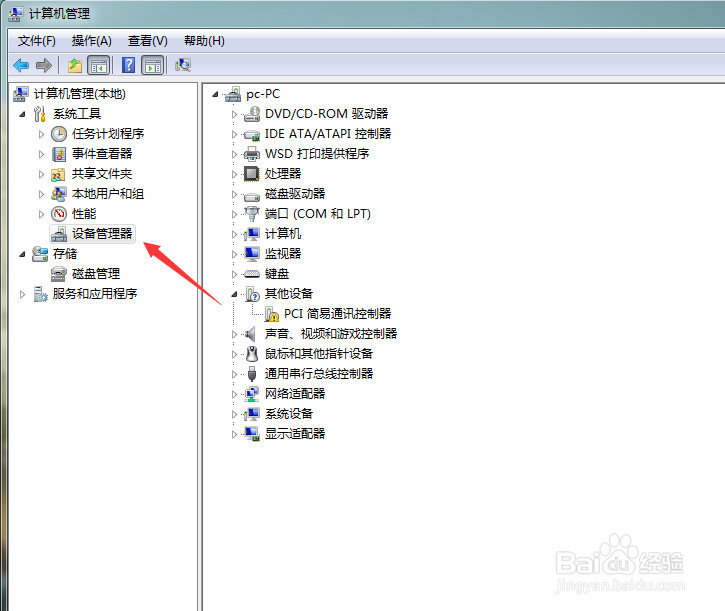Select 本地用户和组 tree item
Screen dimensions: 725x611
click(x=108, y=194)
